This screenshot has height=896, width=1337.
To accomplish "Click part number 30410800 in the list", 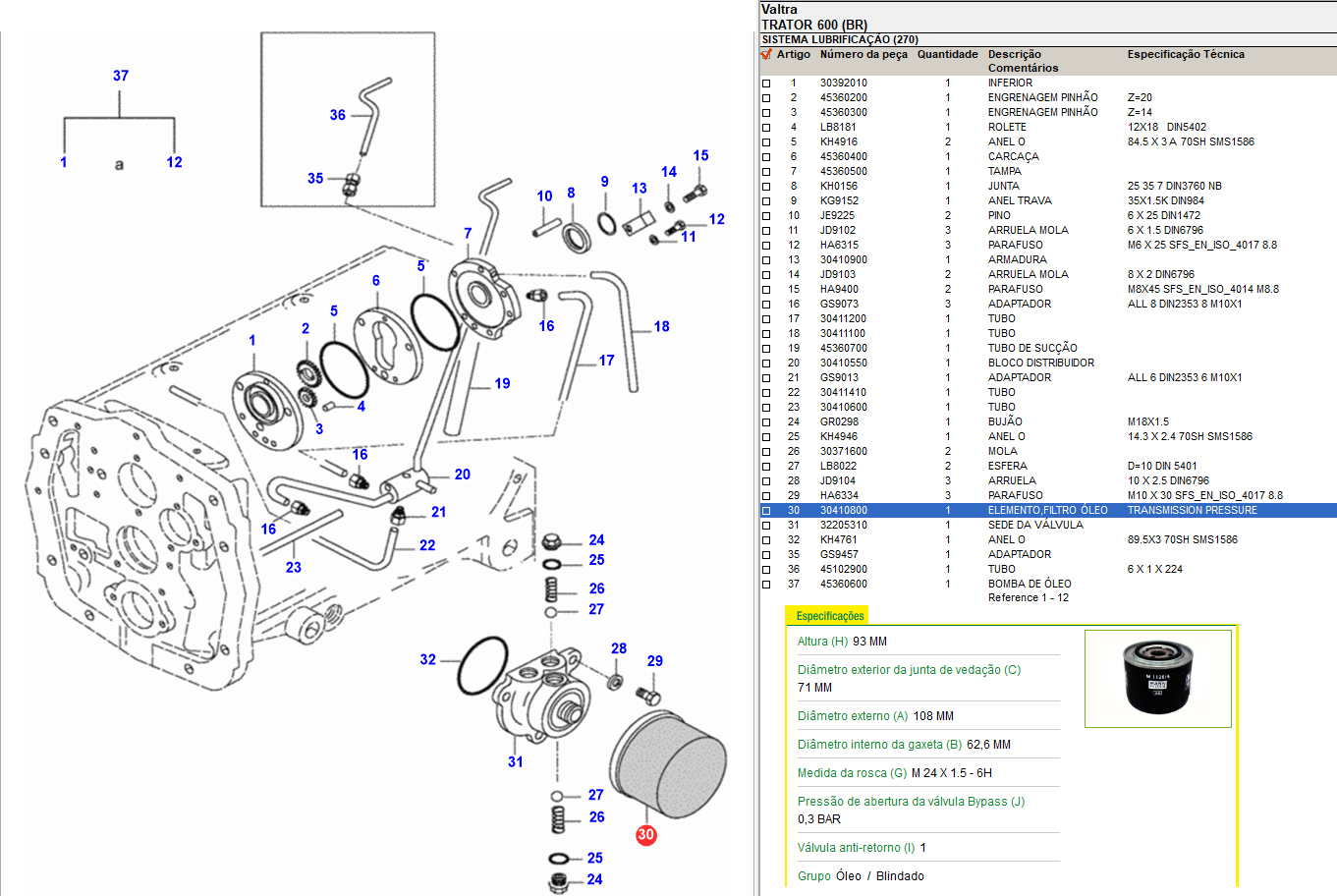I will click(x=843, y=511).
